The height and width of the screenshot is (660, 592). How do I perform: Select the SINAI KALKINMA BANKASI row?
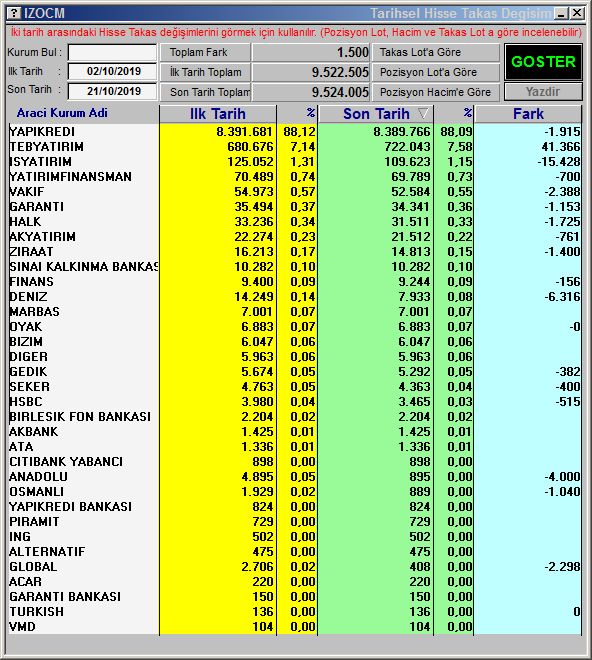pyautogui.click(x=295, y=267)
